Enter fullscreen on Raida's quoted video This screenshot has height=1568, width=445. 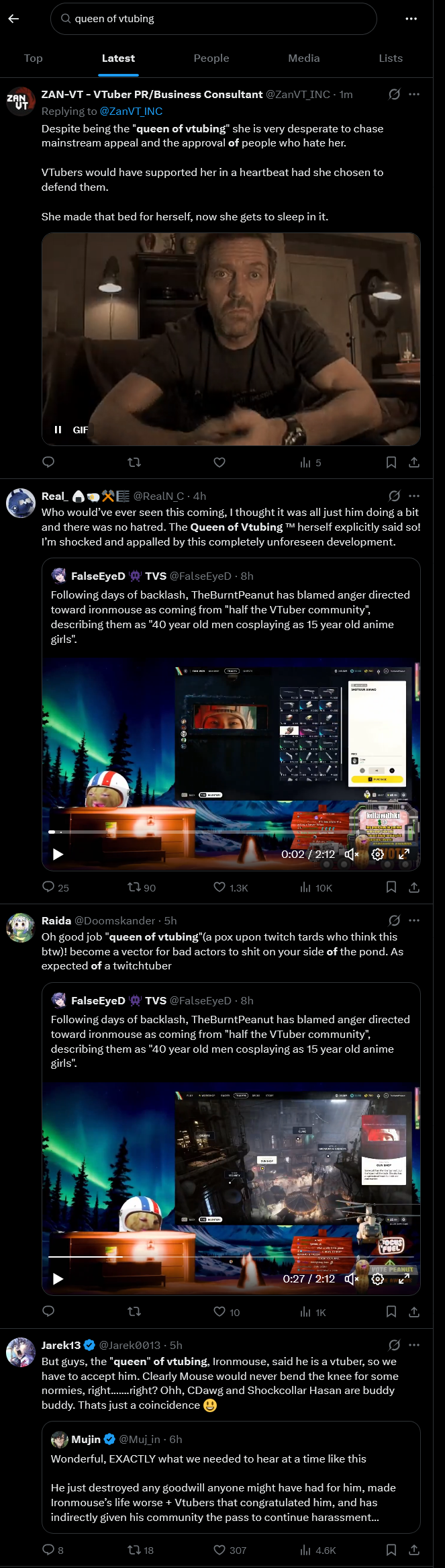pos(404,1279)
